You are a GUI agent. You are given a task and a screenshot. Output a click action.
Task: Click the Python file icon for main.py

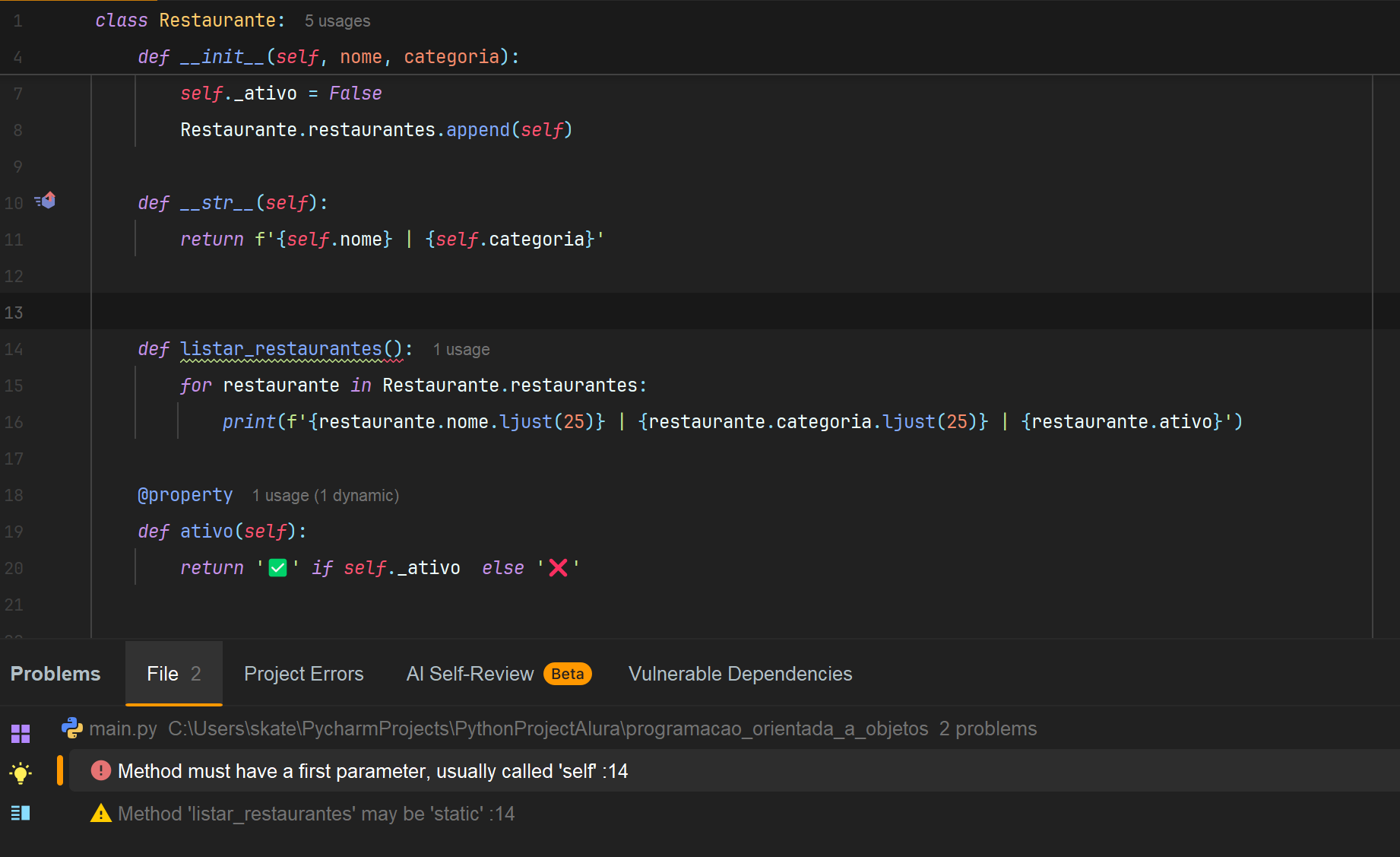72,728
